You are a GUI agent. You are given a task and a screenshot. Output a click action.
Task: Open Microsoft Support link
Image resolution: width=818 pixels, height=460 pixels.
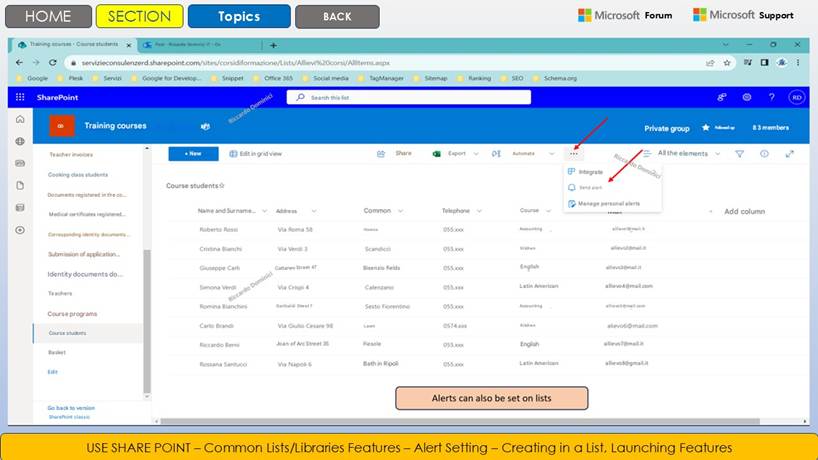743,15
